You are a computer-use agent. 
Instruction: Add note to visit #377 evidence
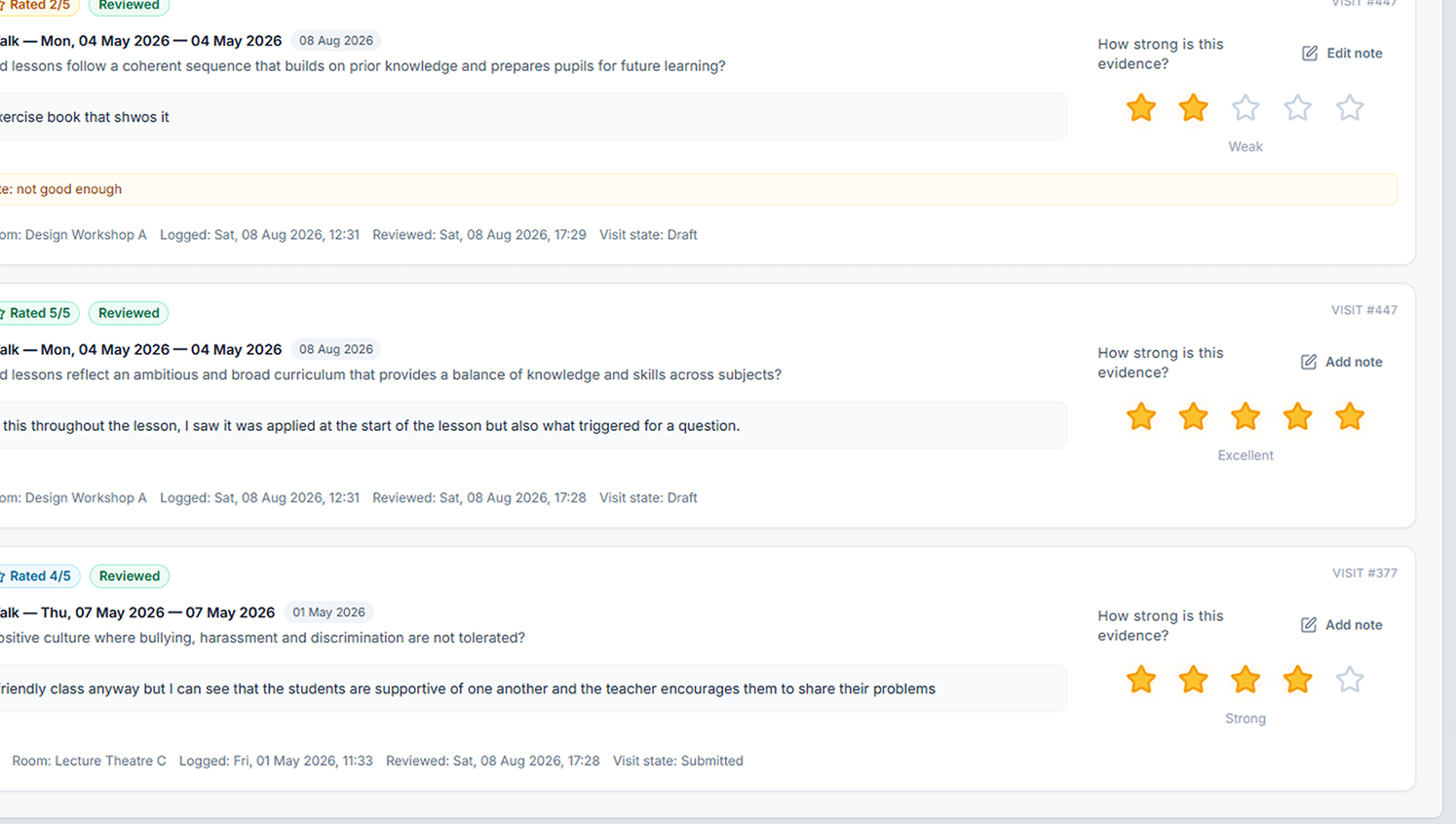[x=1342, y=625]
